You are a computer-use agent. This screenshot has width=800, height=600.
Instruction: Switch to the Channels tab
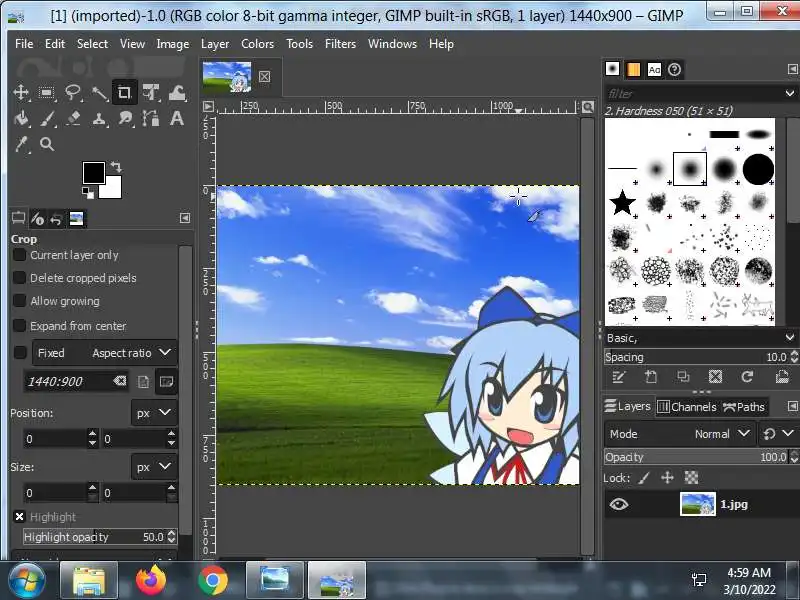click(687, 407)
